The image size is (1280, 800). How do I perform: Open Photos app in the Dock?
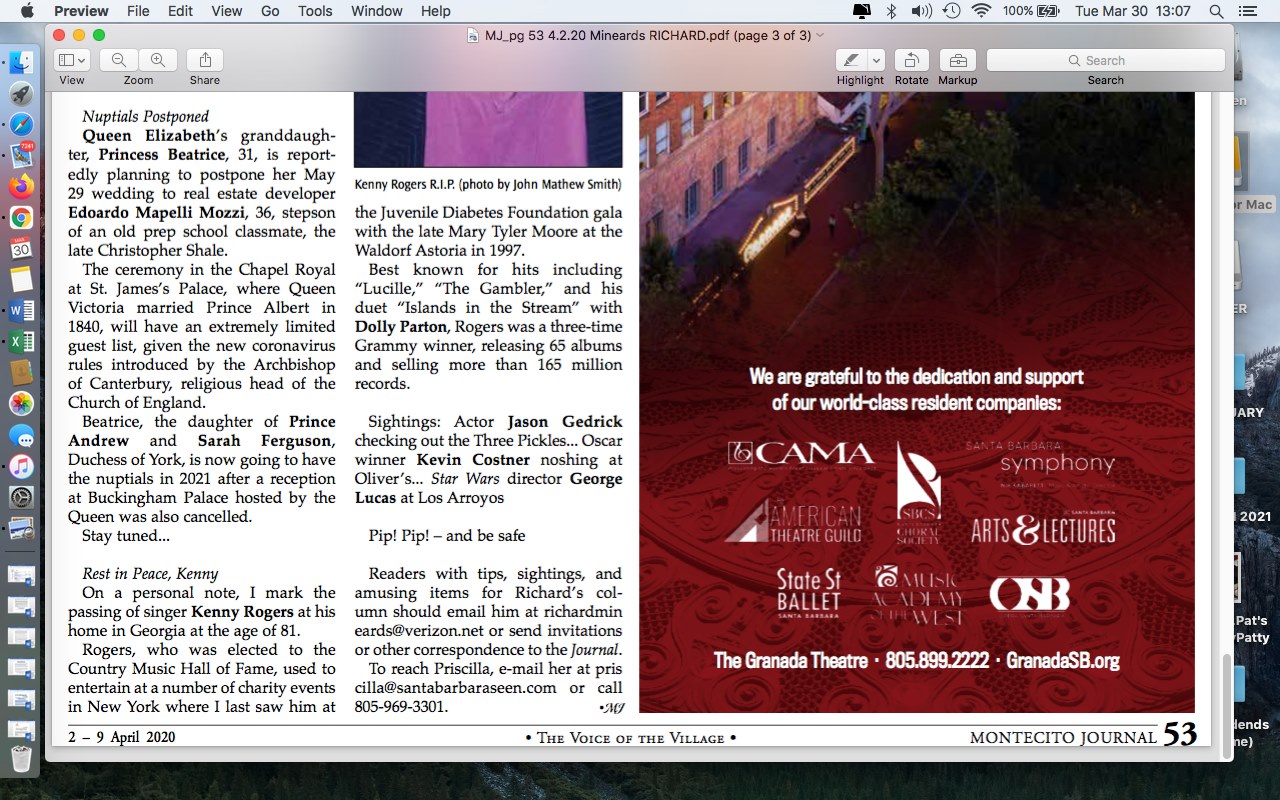point(21,403)
